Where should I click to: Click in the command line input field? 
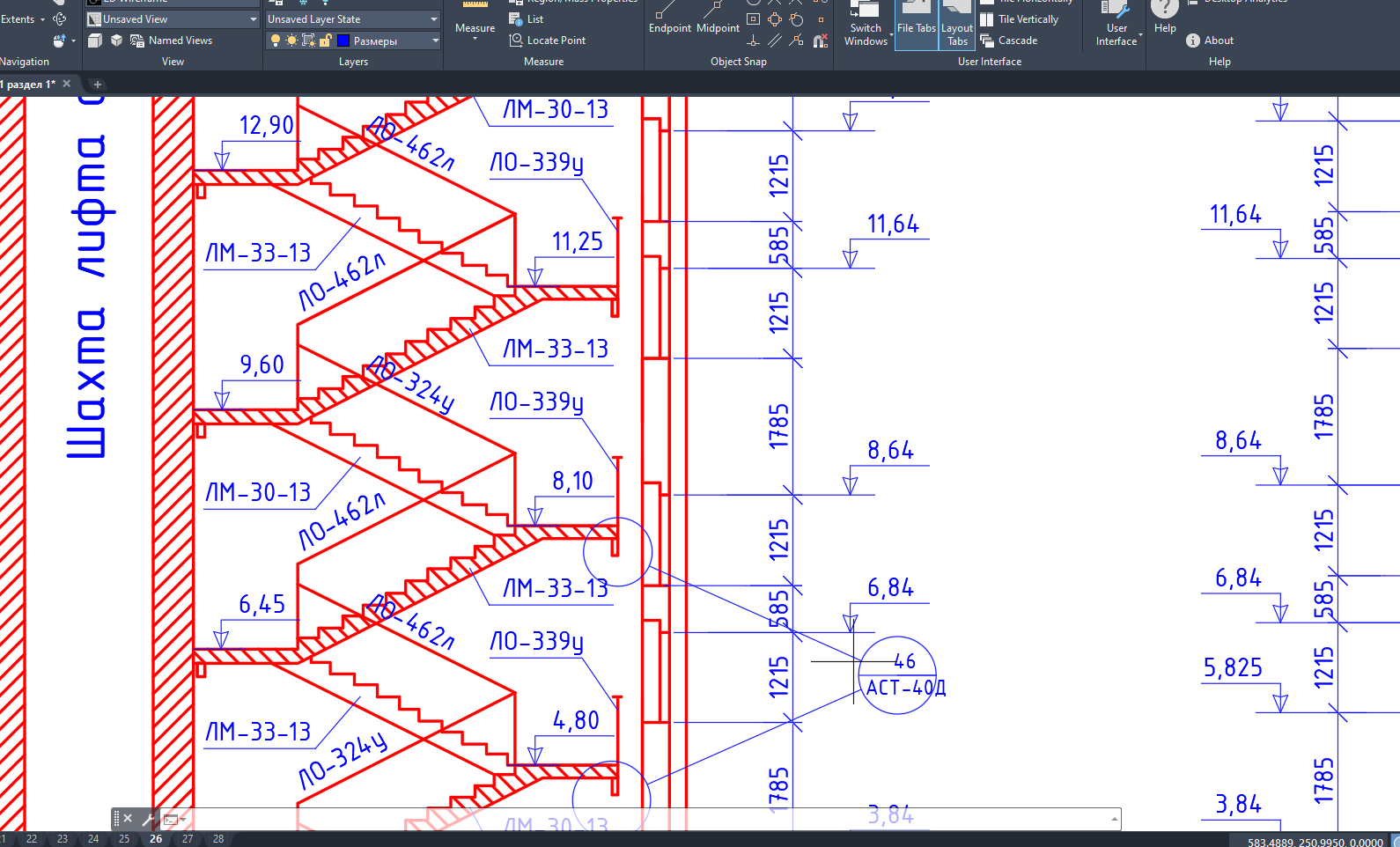coord(643,820)
